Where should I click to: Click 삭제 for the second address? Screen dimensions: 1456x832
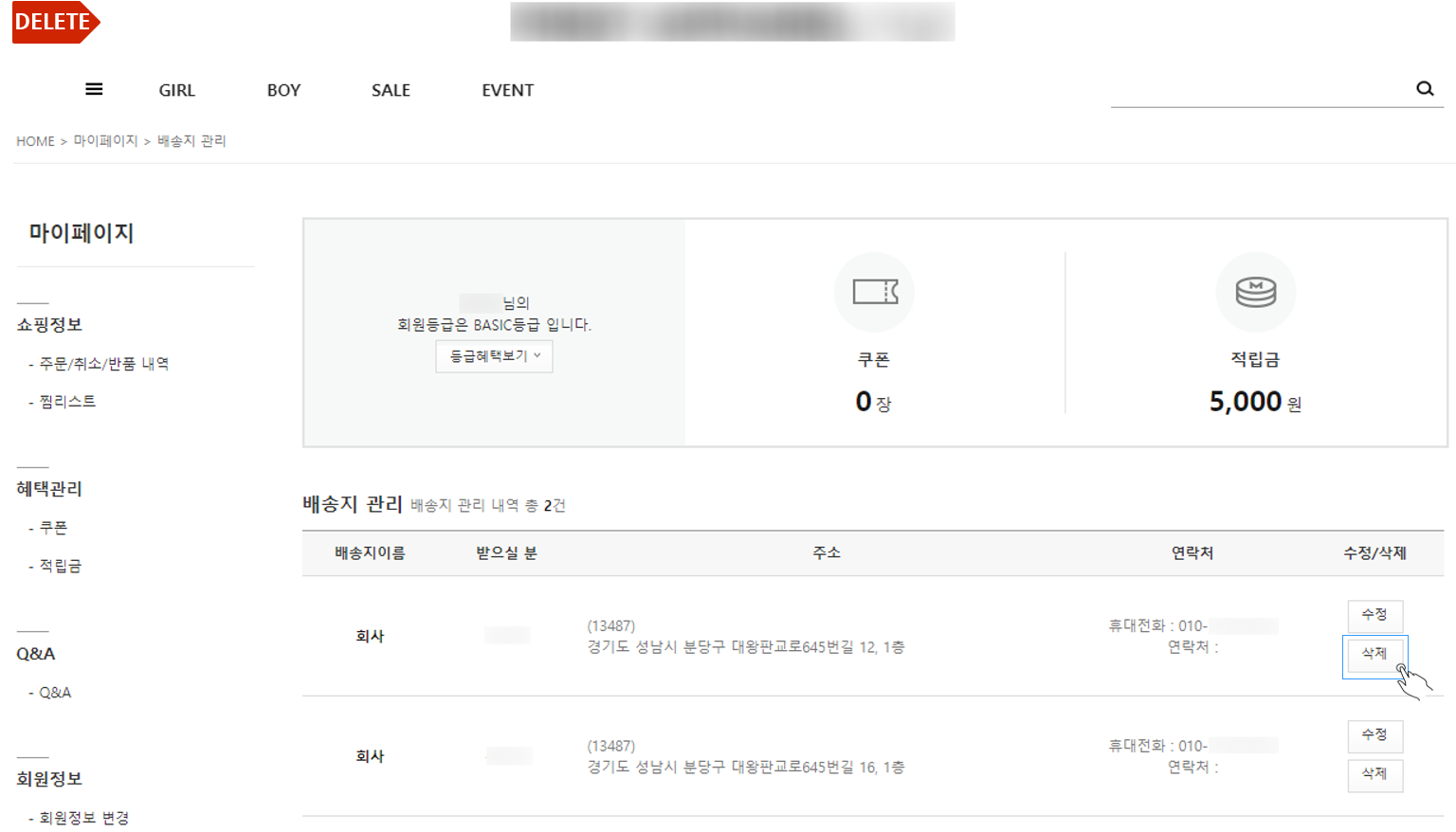point(1374,774)
